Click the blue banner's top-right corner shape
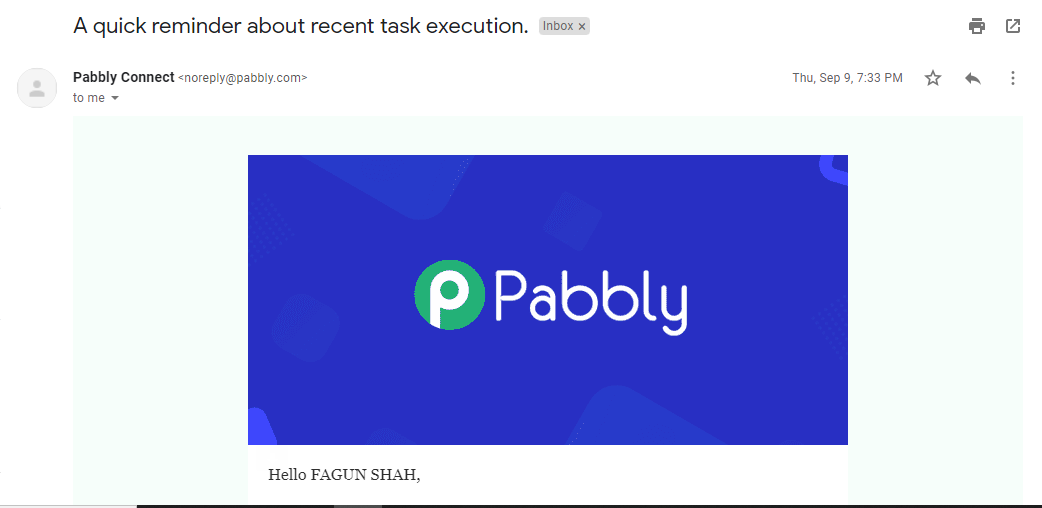Viewport: 1042px width, 508px height. click(x=834, y=170)
